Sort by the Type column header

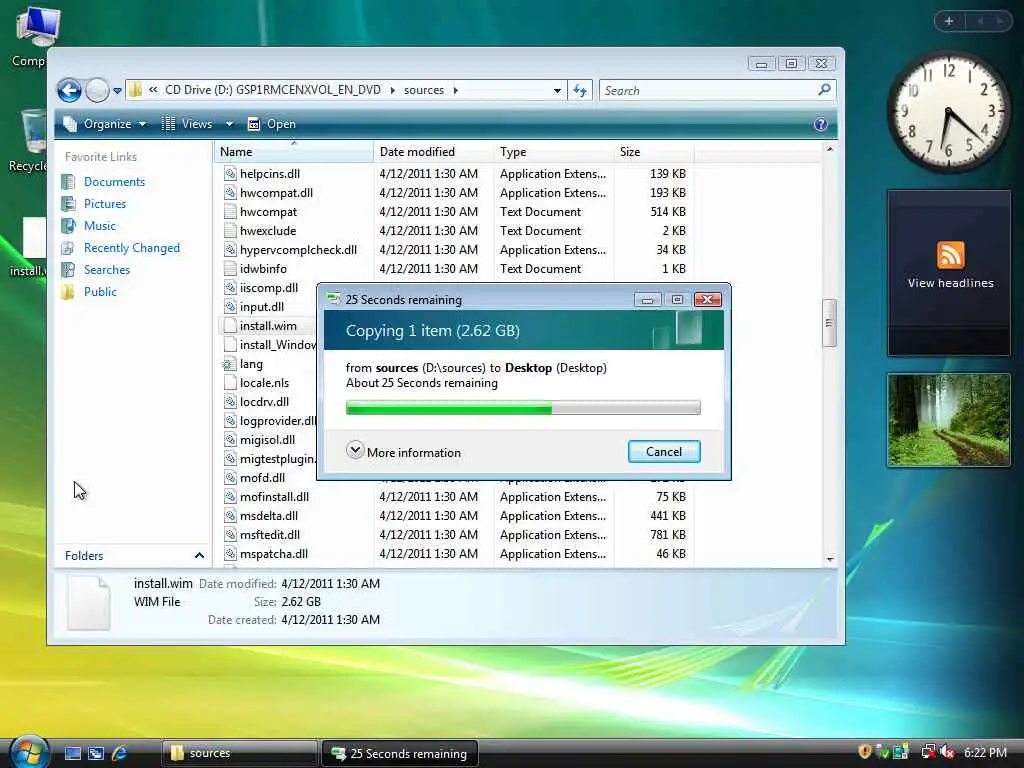point(554,152)
